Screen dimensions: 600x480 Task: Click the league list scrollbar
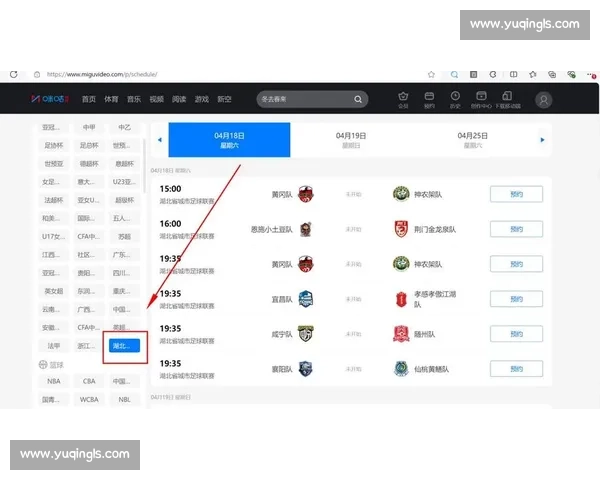pos(144,165)
